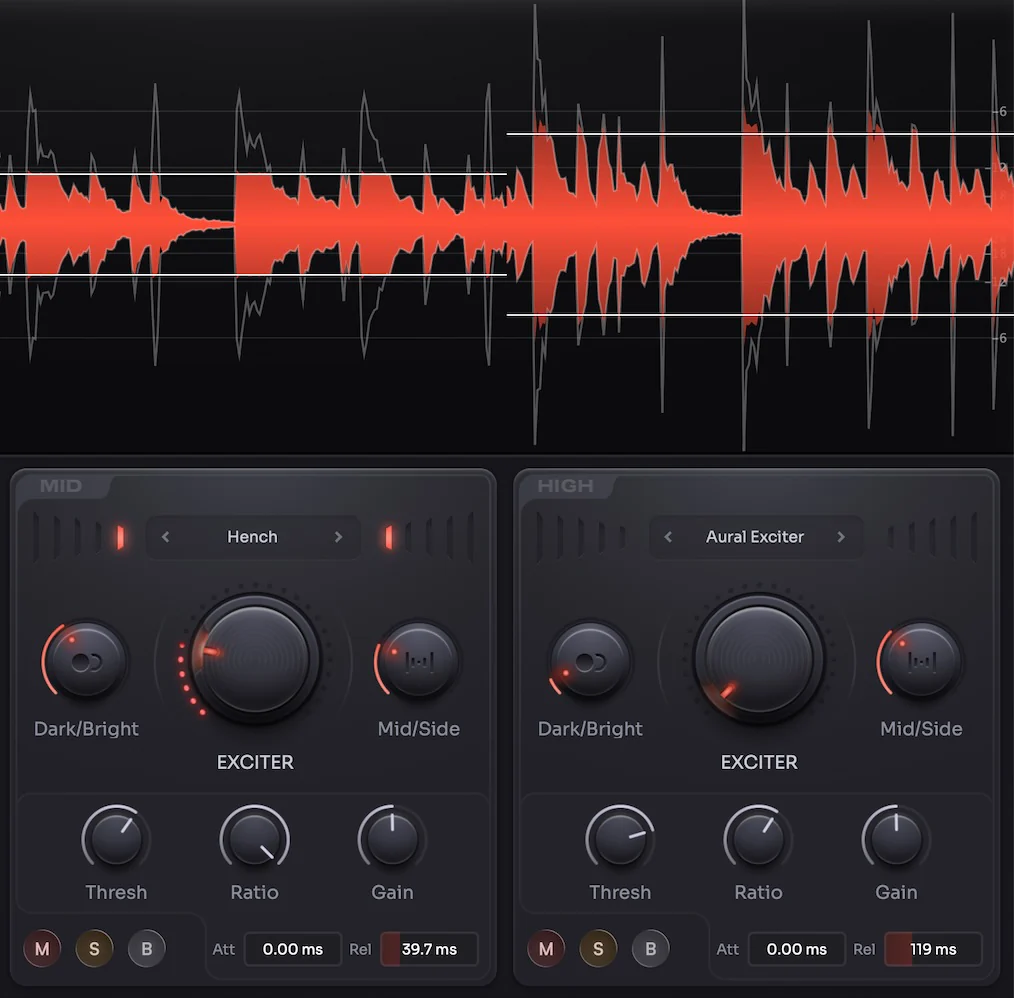Flip the Dark/Bright switch on the MID band
This screenshot has width=1014, height=998.
pos(84,660)
